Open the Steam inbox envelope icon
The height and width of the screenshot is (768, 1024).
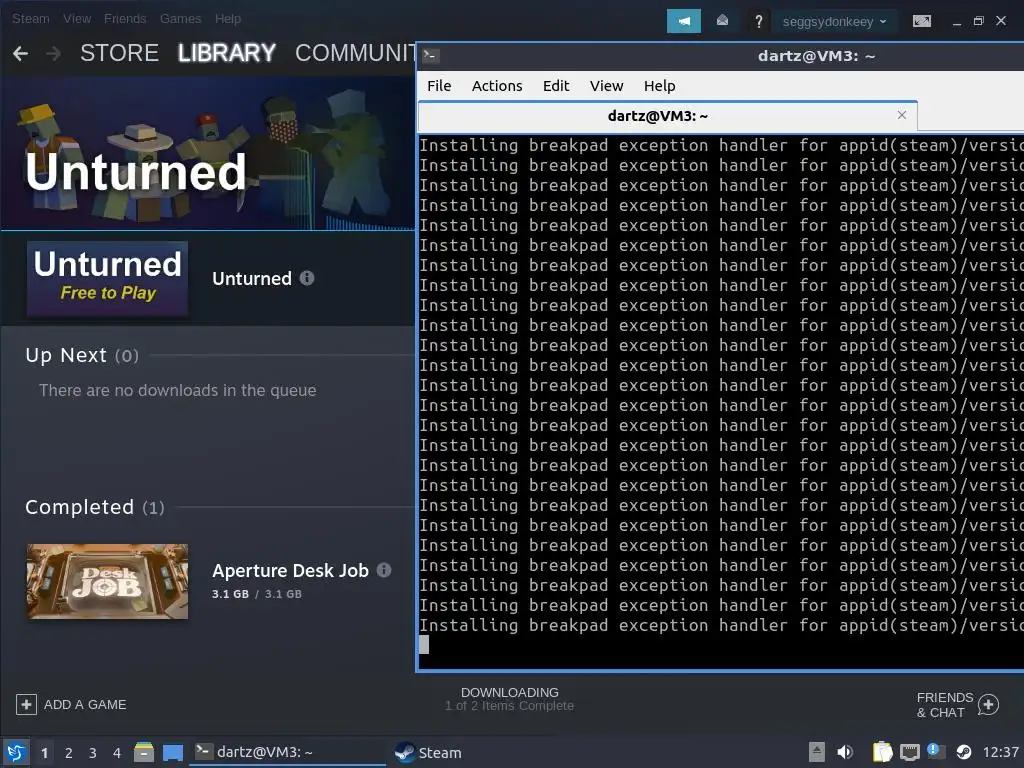click(722, 21)
